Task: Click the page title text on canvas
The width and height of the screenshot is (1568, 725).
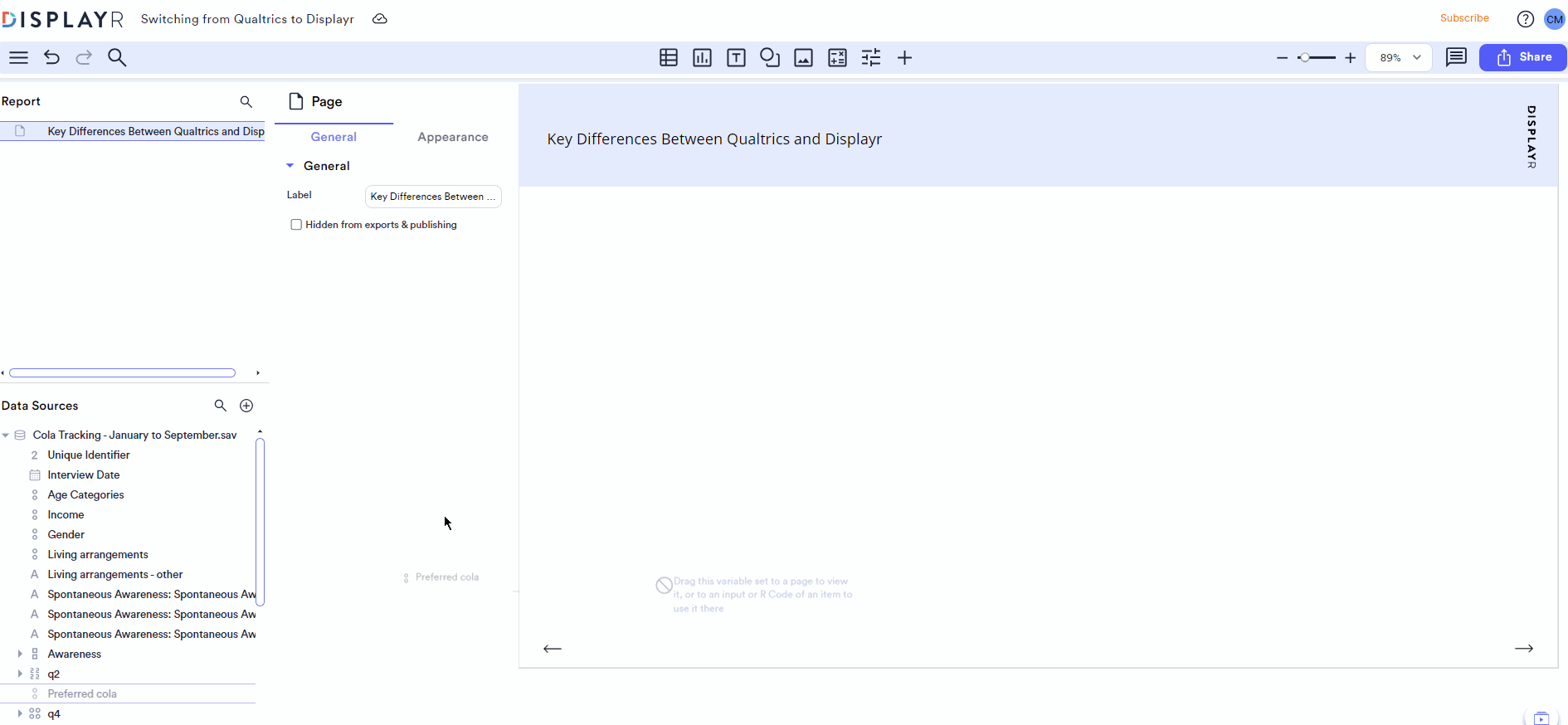Action: (714, 139)
